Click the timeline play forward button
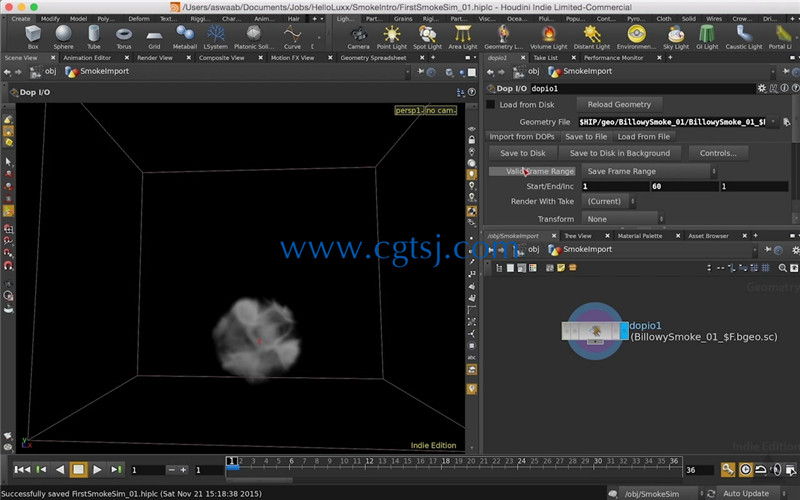Viewport: 800px width, 500px height. pos(97,469)
